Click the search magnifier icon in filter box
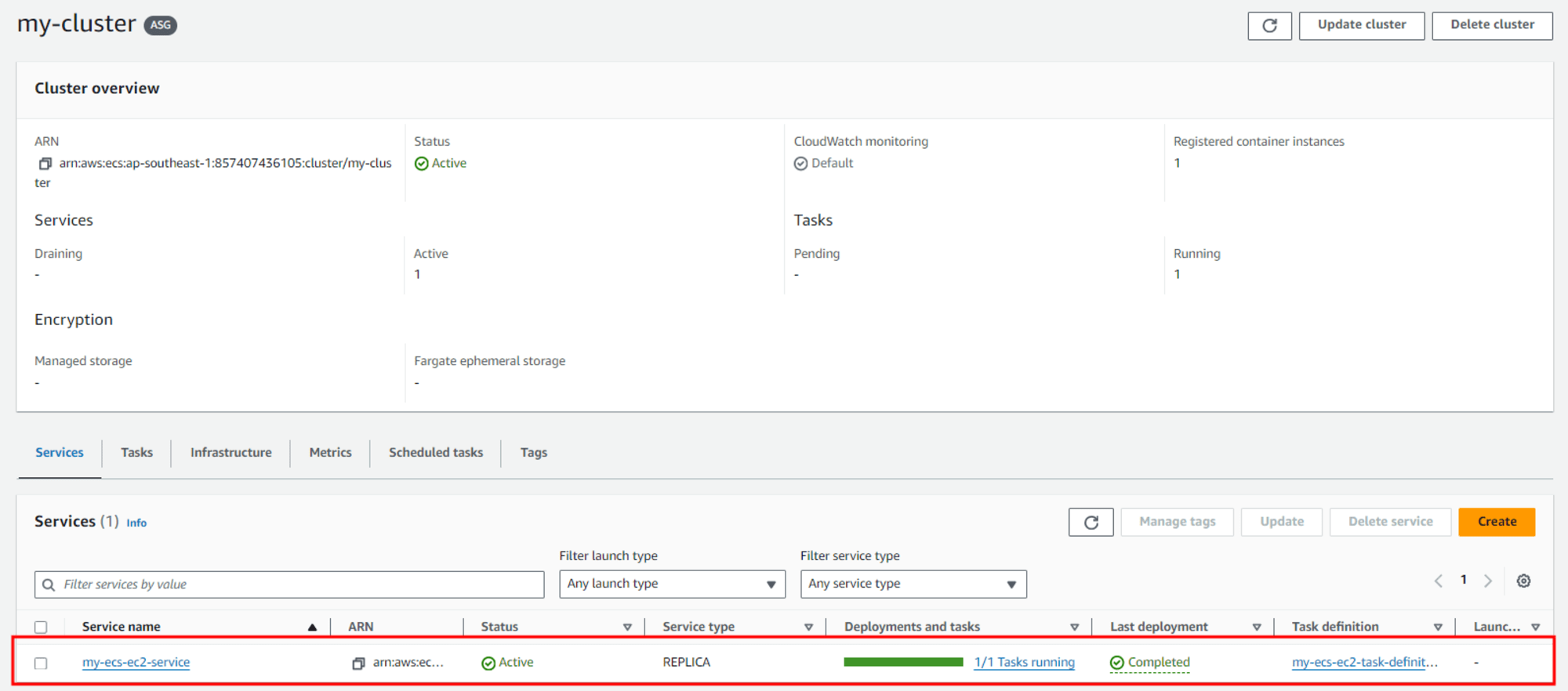1568x691 pixels. [x=49, y=585]
